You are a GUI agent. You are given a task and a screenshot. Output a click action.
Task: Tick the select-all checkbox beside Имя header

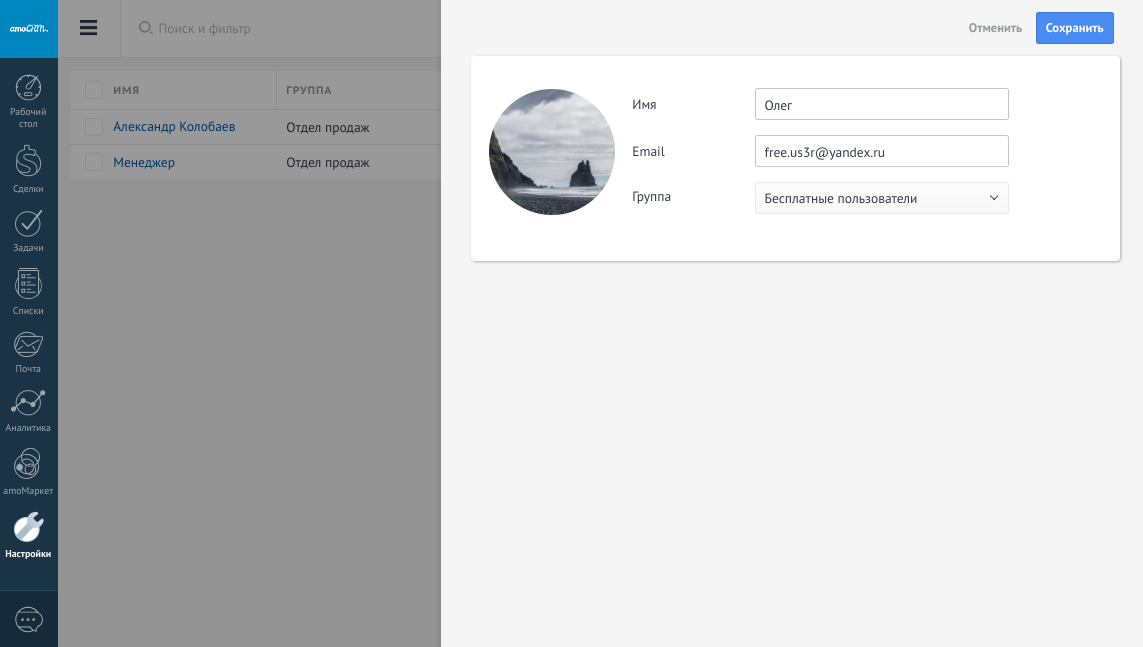[x=94, y=90]
